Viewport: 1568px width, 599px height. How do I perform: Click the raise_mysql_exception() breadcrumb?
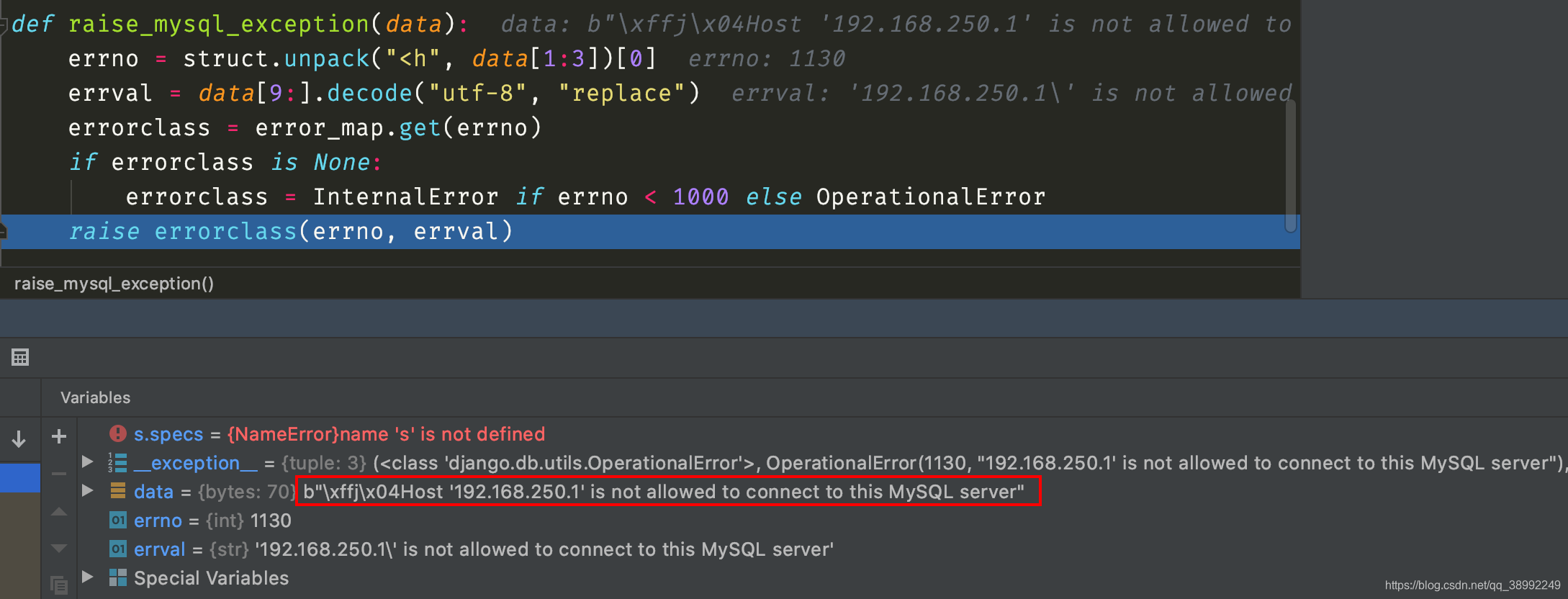click(x=114, y=284)
